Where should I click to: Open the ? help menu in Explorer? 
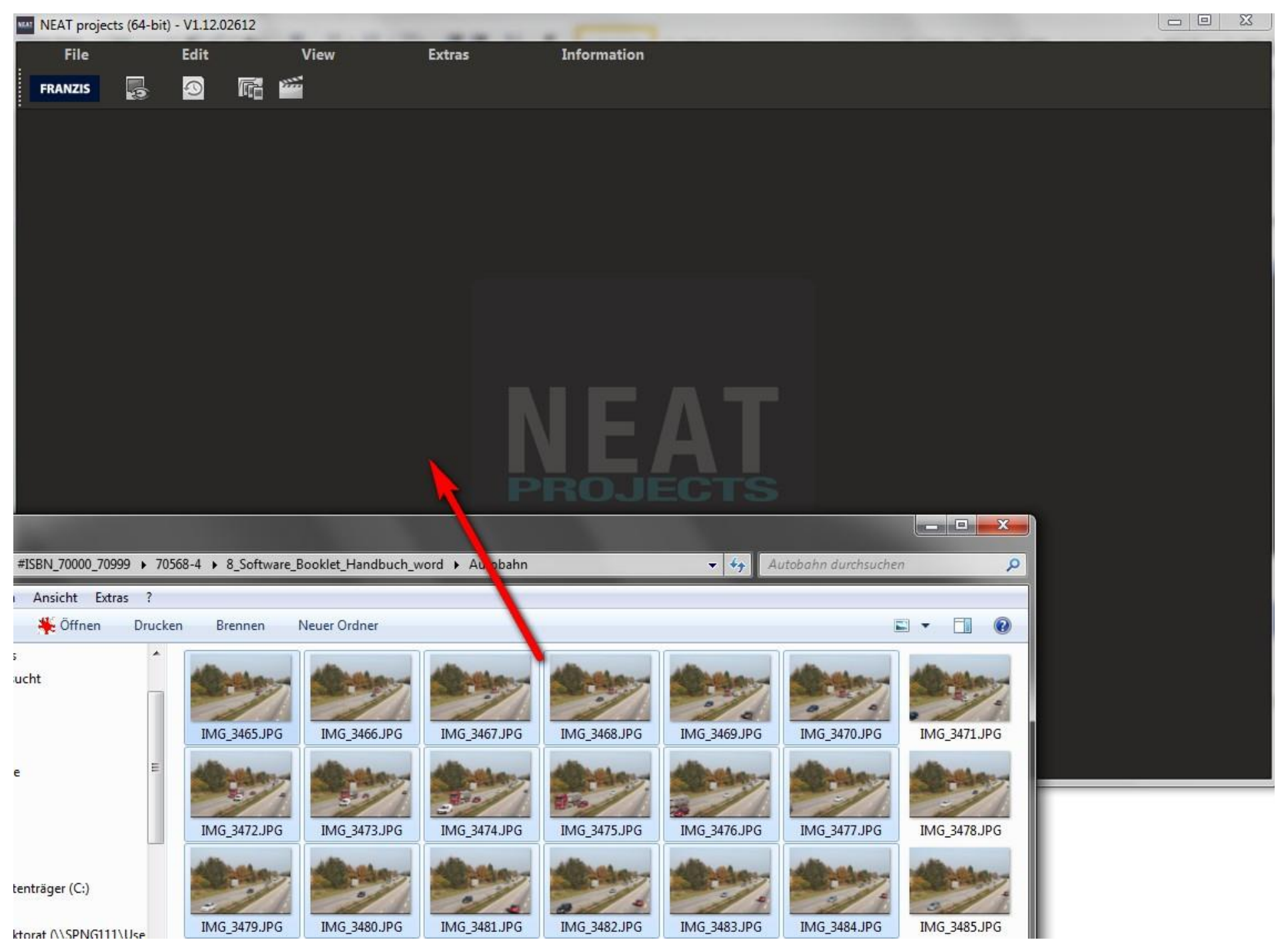[x=149, y=598]
